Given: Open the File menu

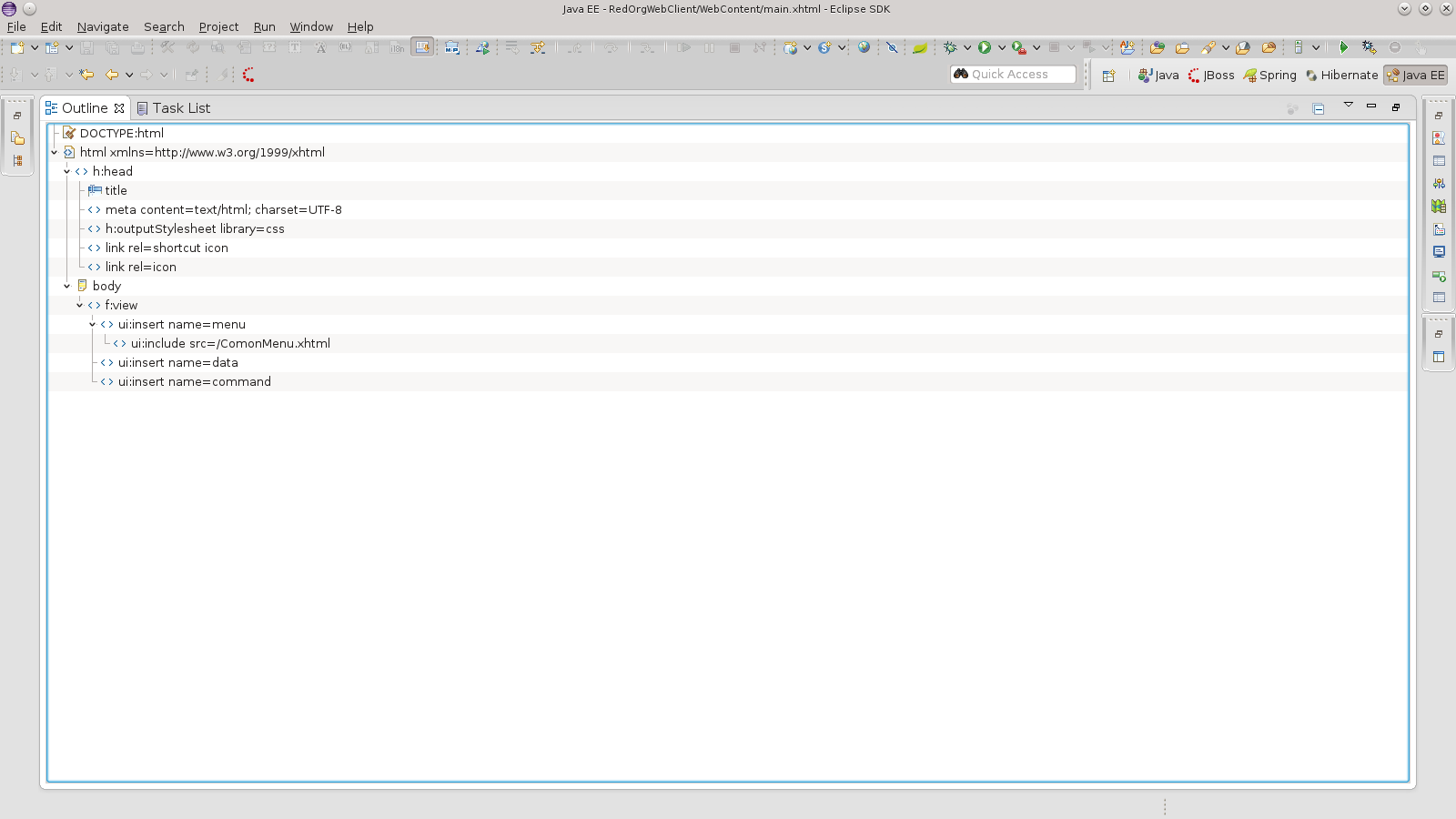Looking at the screenshot, I should point(16,26).
